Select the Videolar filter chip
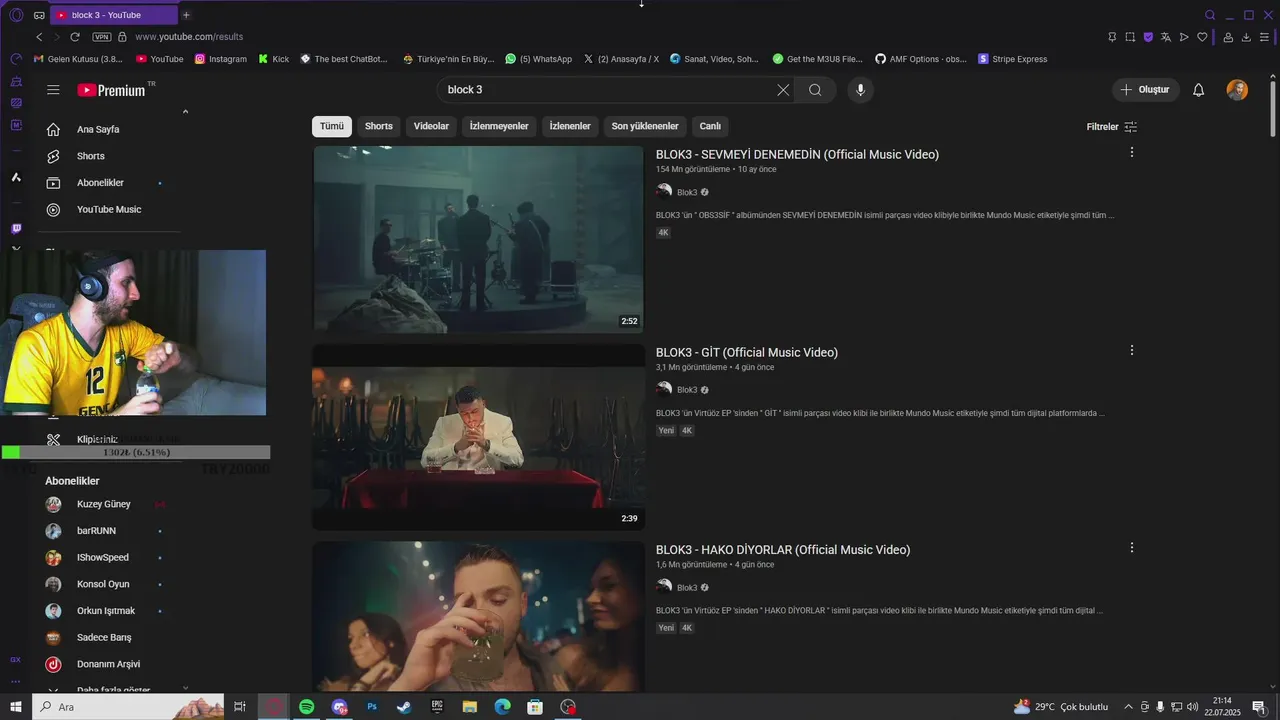Viewport: 1280px width, 720px height. (x=431, y=126)
